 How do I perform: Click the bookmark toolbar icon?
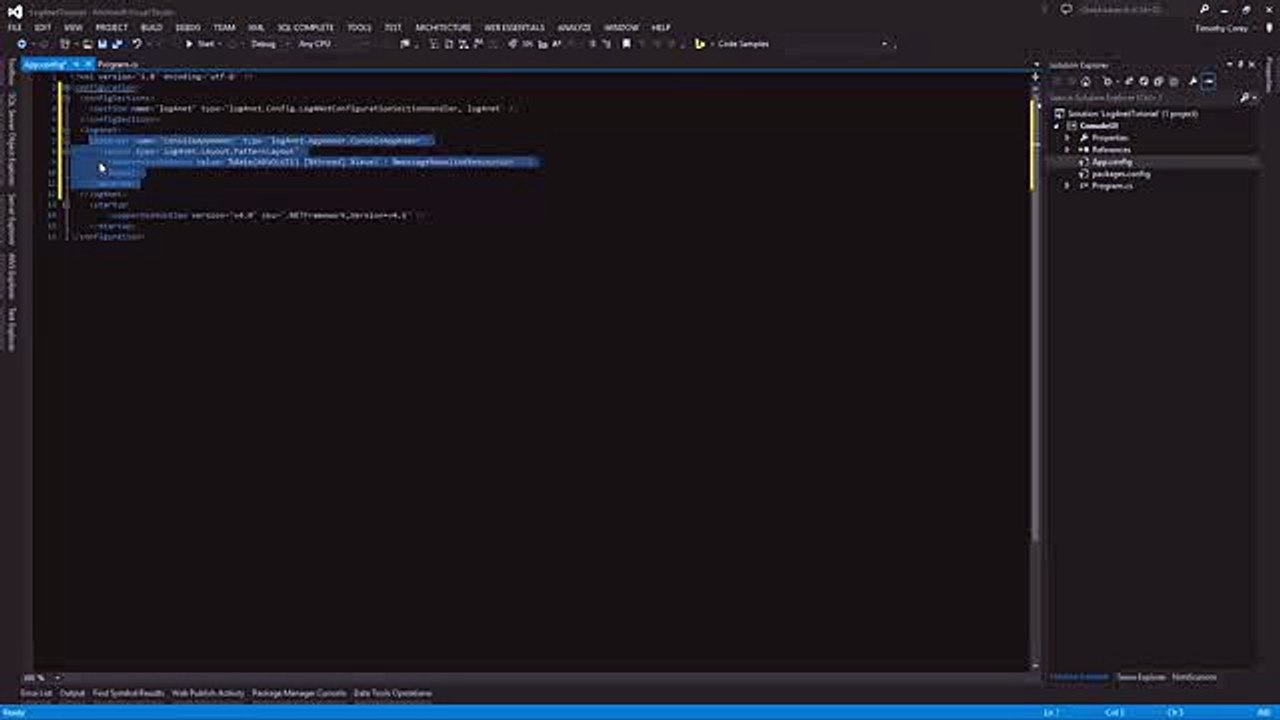[x=626, y=44]
